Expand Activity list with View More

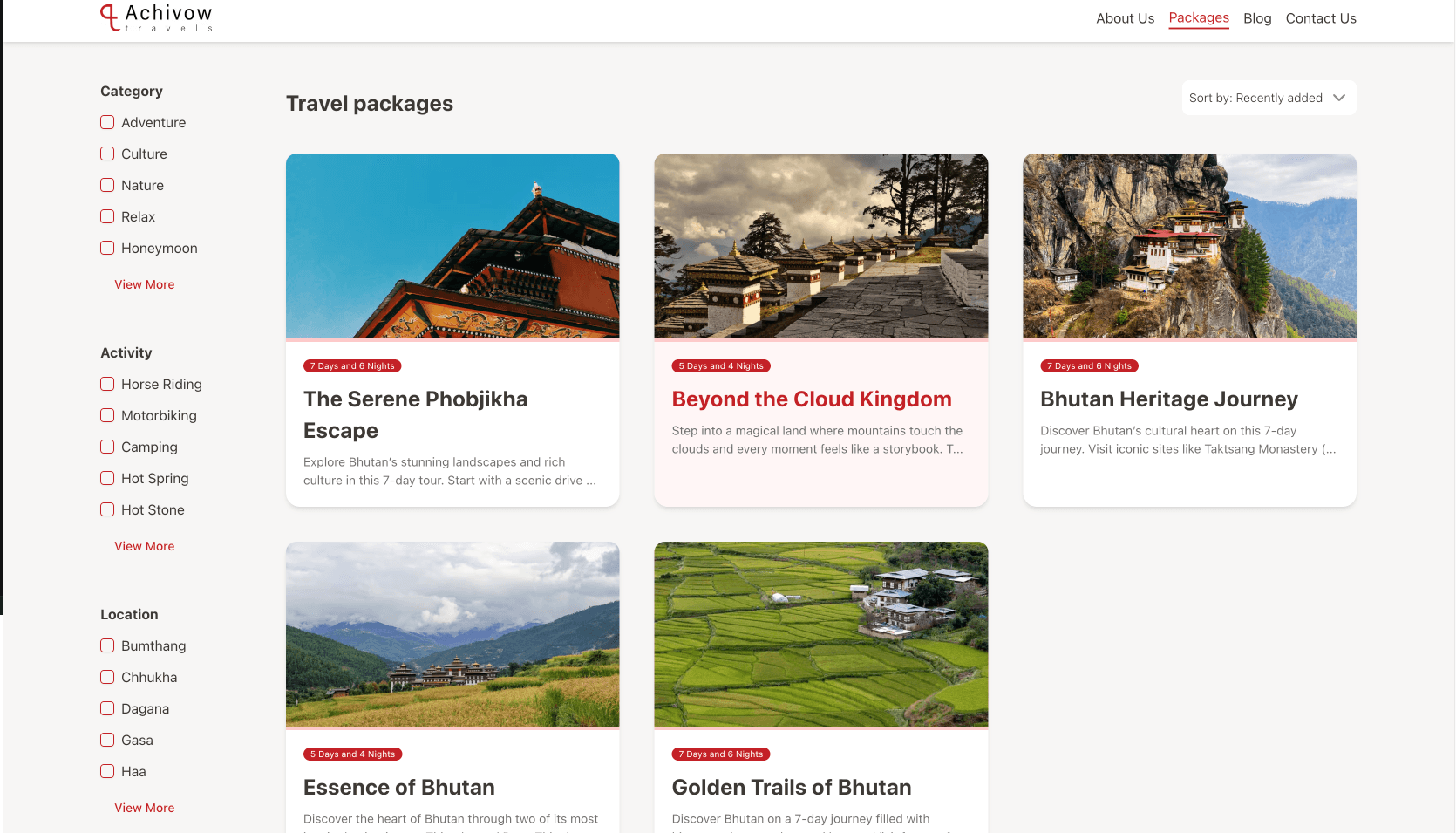[145, 546]
